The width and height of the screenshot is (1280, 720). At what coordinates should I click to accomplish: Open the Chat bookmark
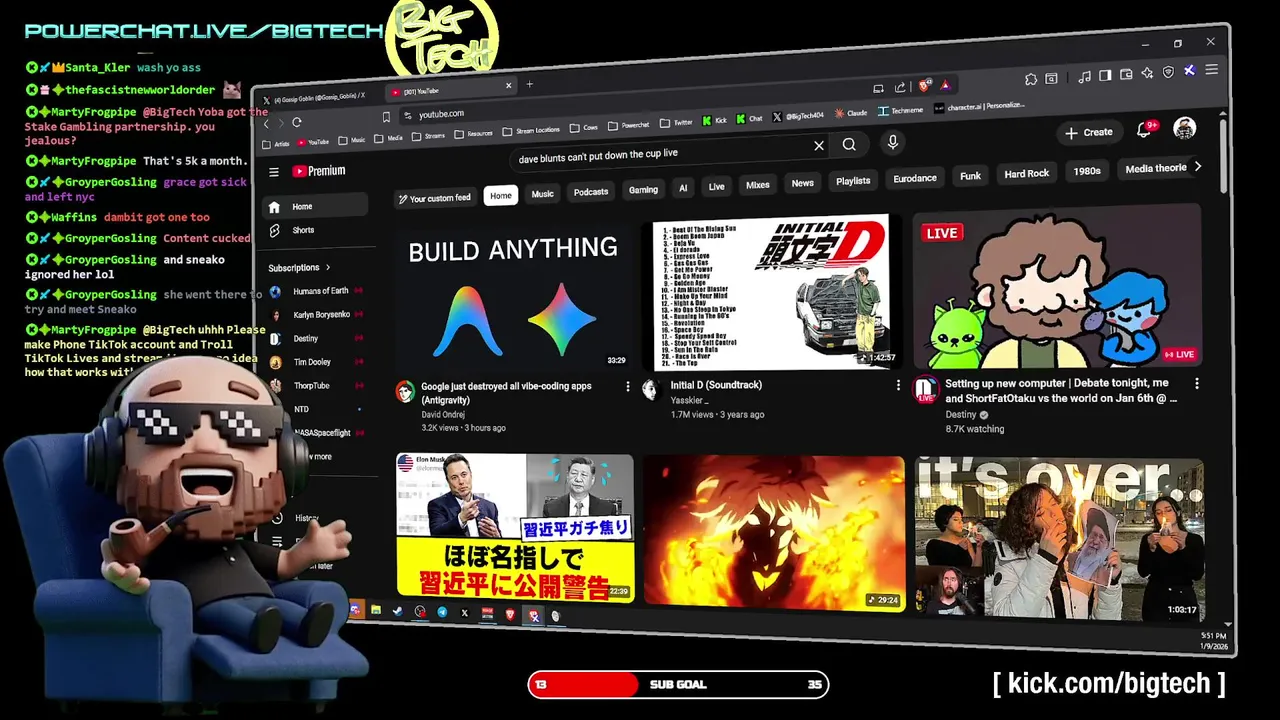tap(749, 119)
